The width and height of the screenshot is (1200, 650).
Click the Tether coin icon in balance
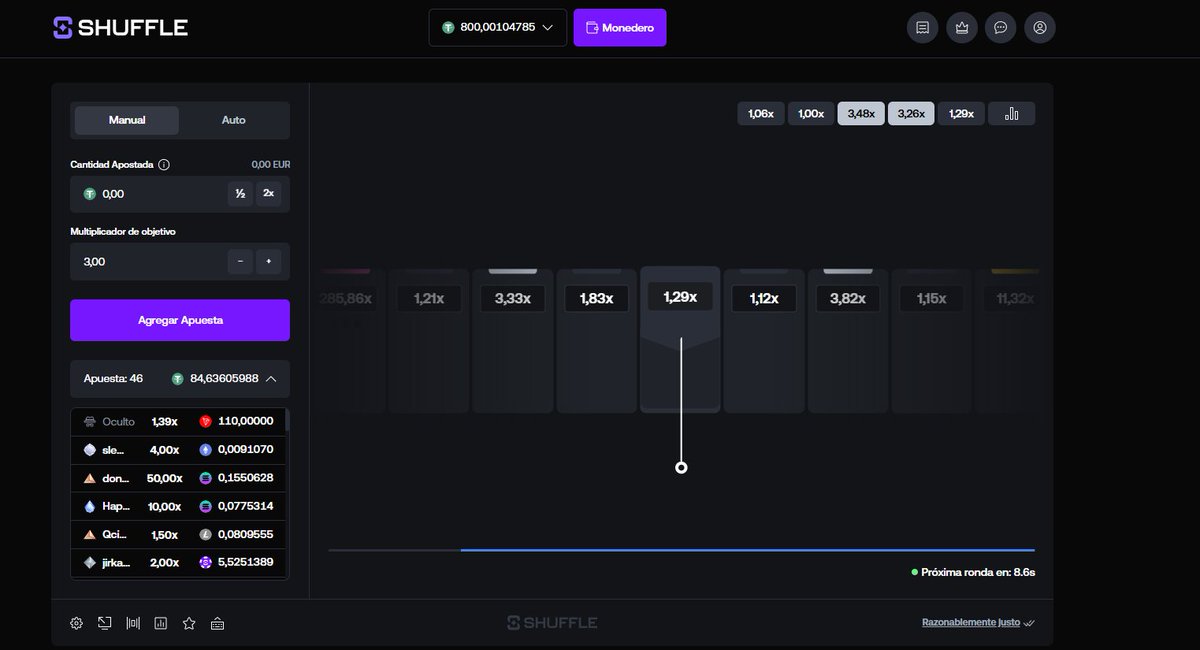[448, 28]
